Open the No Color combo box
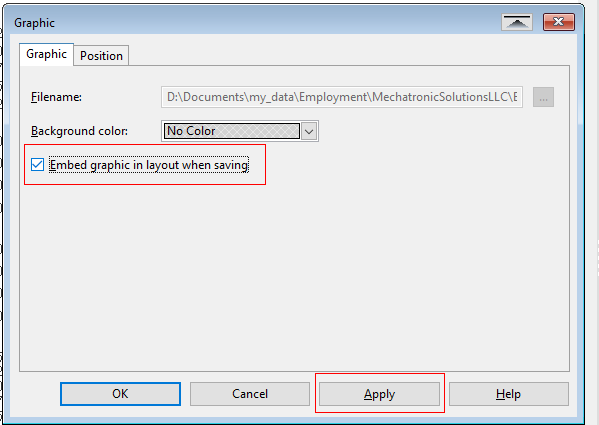 point(240,131)
